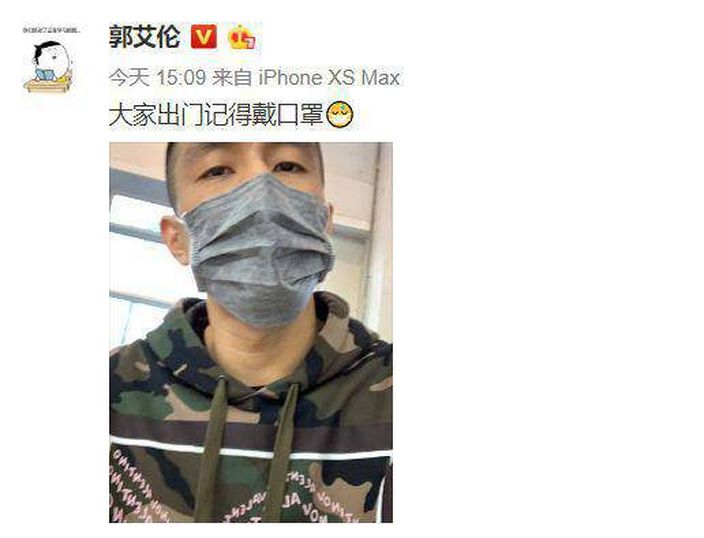
Task: Click the white stripe across the hoodie
Action: (251, 450)
